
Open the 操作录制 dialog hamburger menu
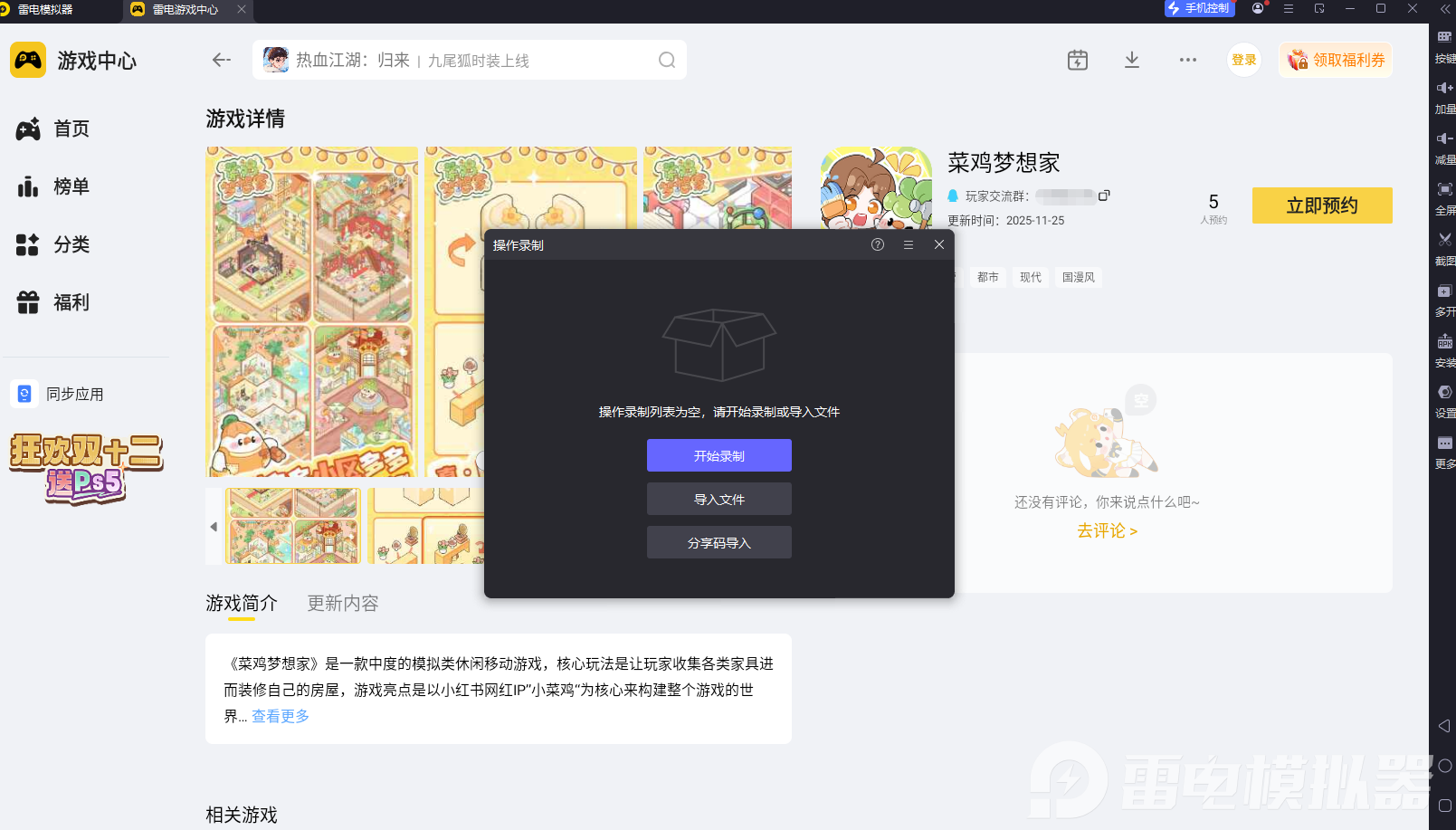(x=908, y=244)
